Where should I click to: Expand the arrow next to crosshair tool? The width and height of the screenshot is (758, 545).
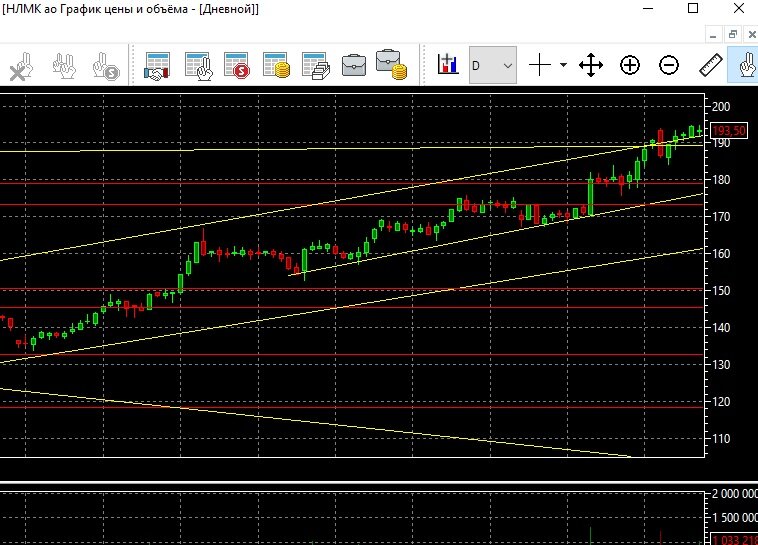coord(563,65)
